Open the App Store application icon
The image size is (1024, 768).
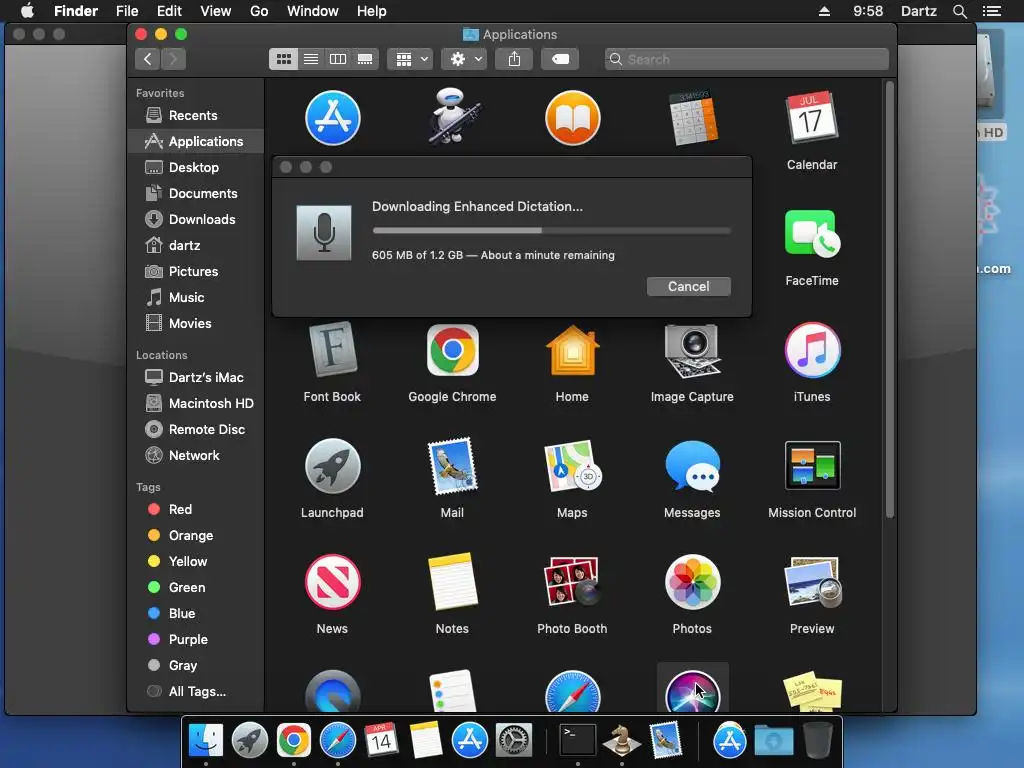coord(332,118)
